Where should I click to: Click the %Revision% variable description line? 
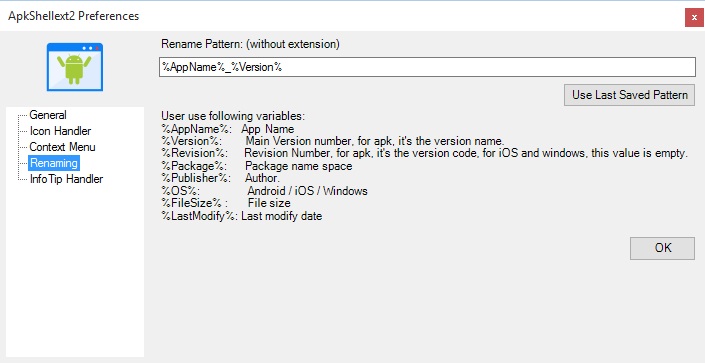(x=424, y=153)
